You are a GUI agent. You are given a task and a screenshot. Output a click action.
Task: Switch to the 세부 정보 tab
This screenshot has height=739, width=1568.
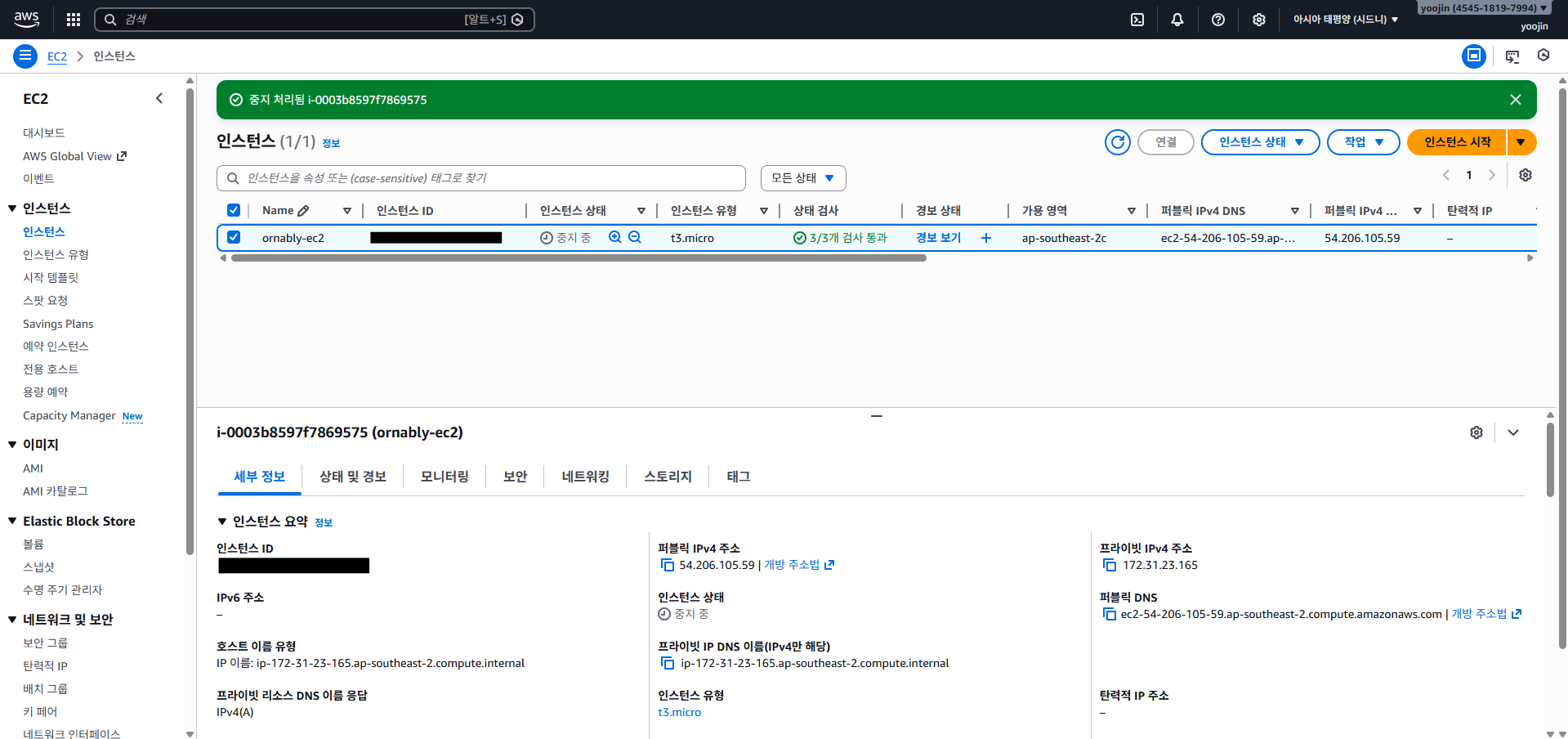pos(260,477)
